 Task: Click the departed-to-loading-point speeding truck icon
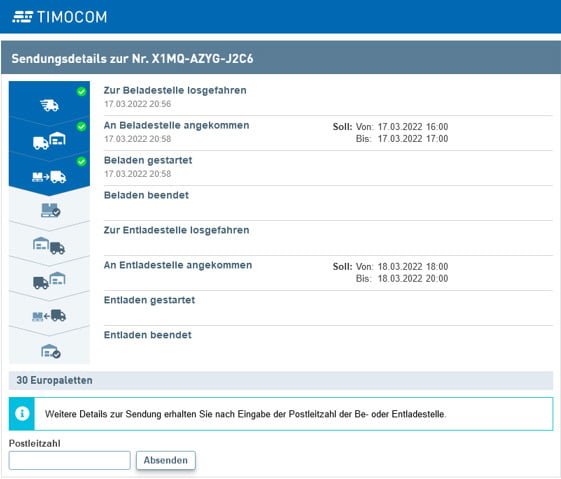49,106
